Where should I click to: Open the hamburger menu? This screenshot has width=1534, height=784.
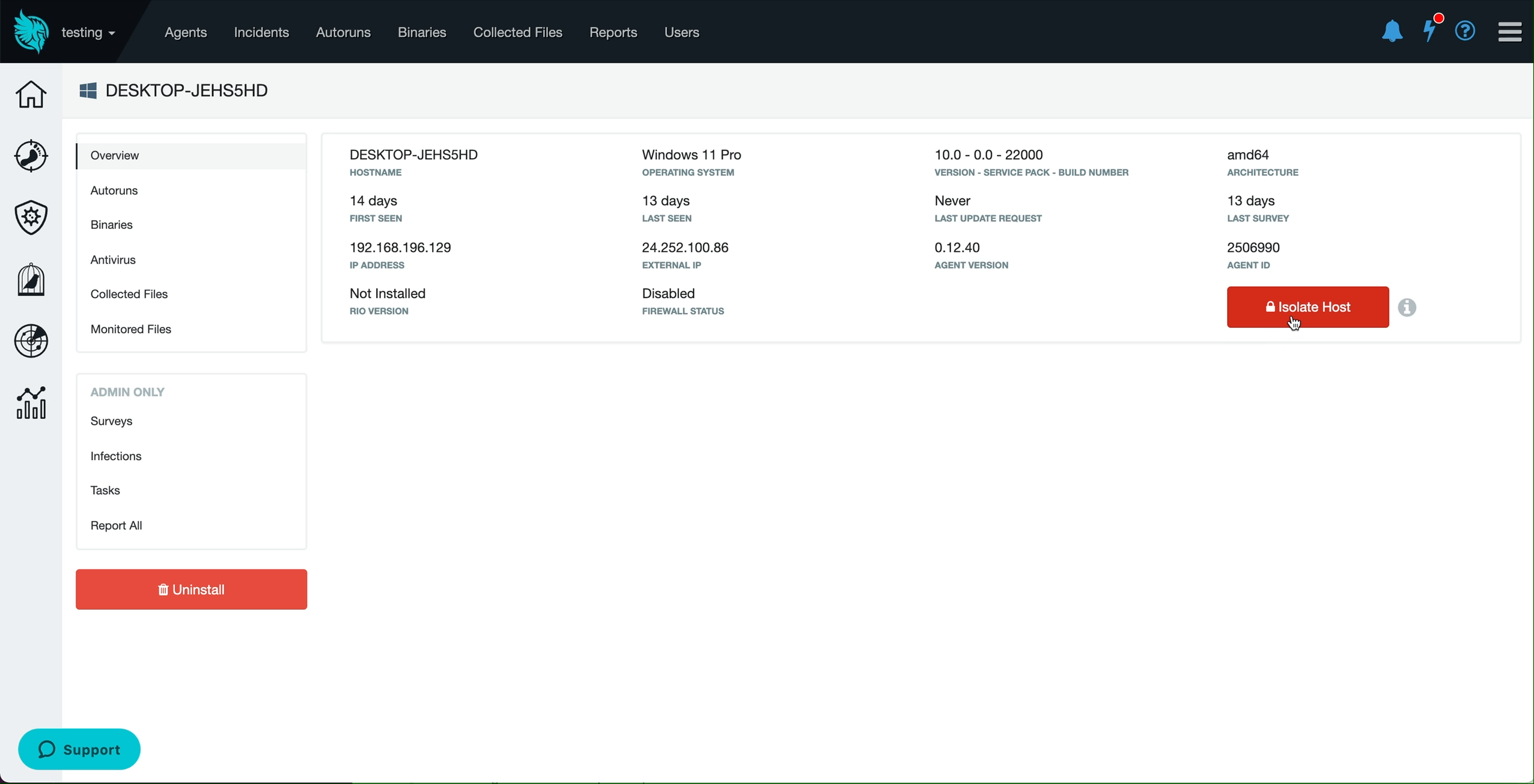click(x=1510, y=32)
